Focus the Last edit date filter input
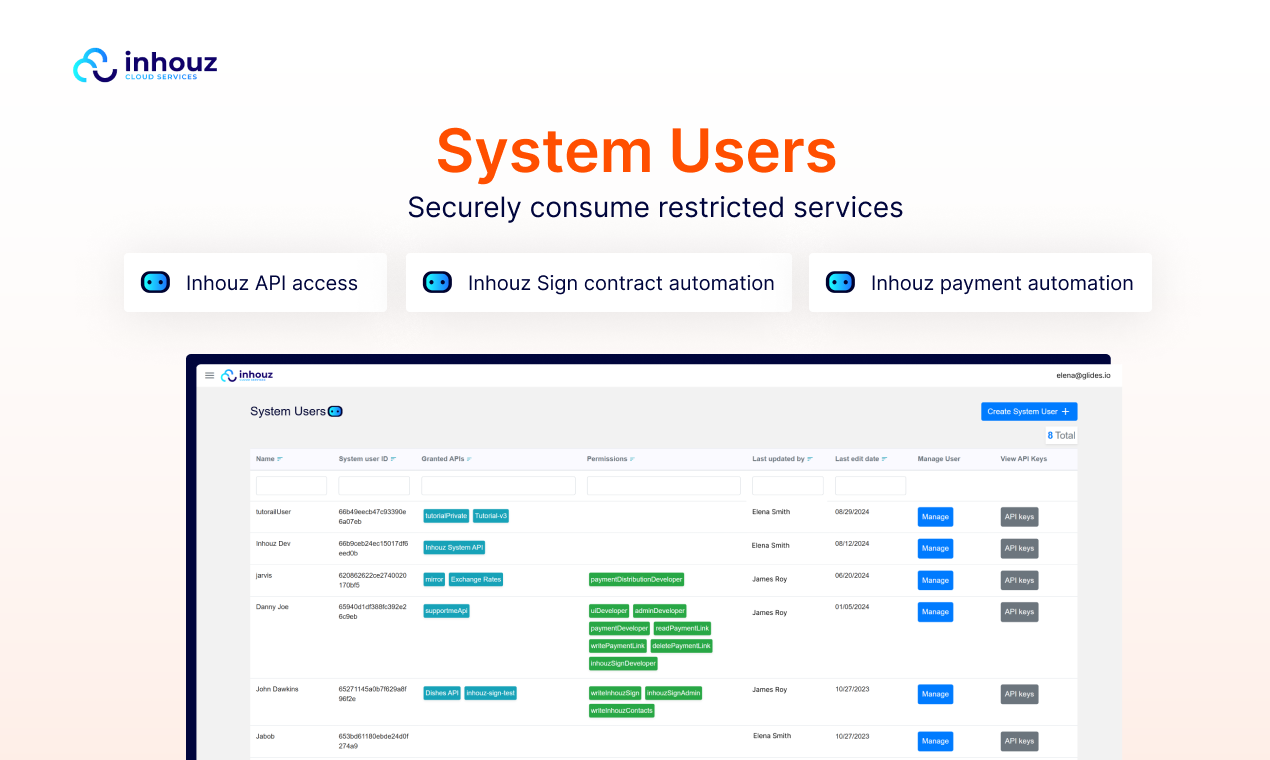The image size is (1270, 760). pos(871,485)
